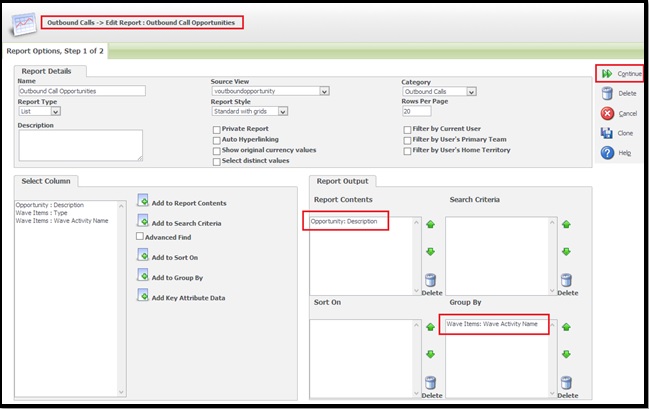Select the Select Column tab
649x409 pixels.
[x=46, y=181]
